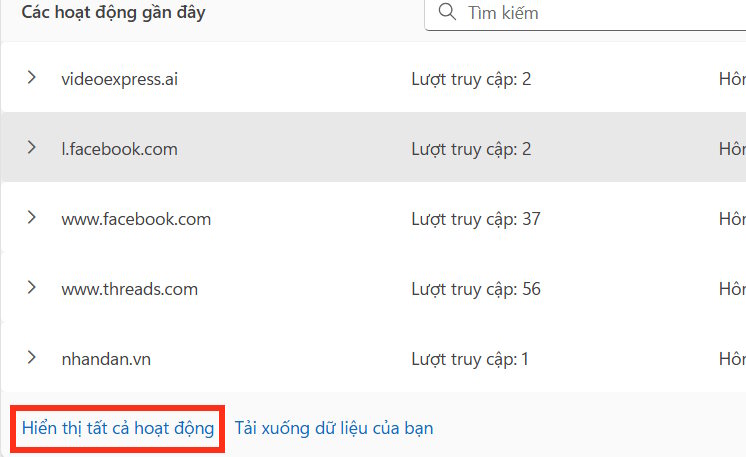Image resolution: width=746 pixels, height=457 pixels.
Task: Select the www.facebook.com domain text
Action: pos(136,219)
